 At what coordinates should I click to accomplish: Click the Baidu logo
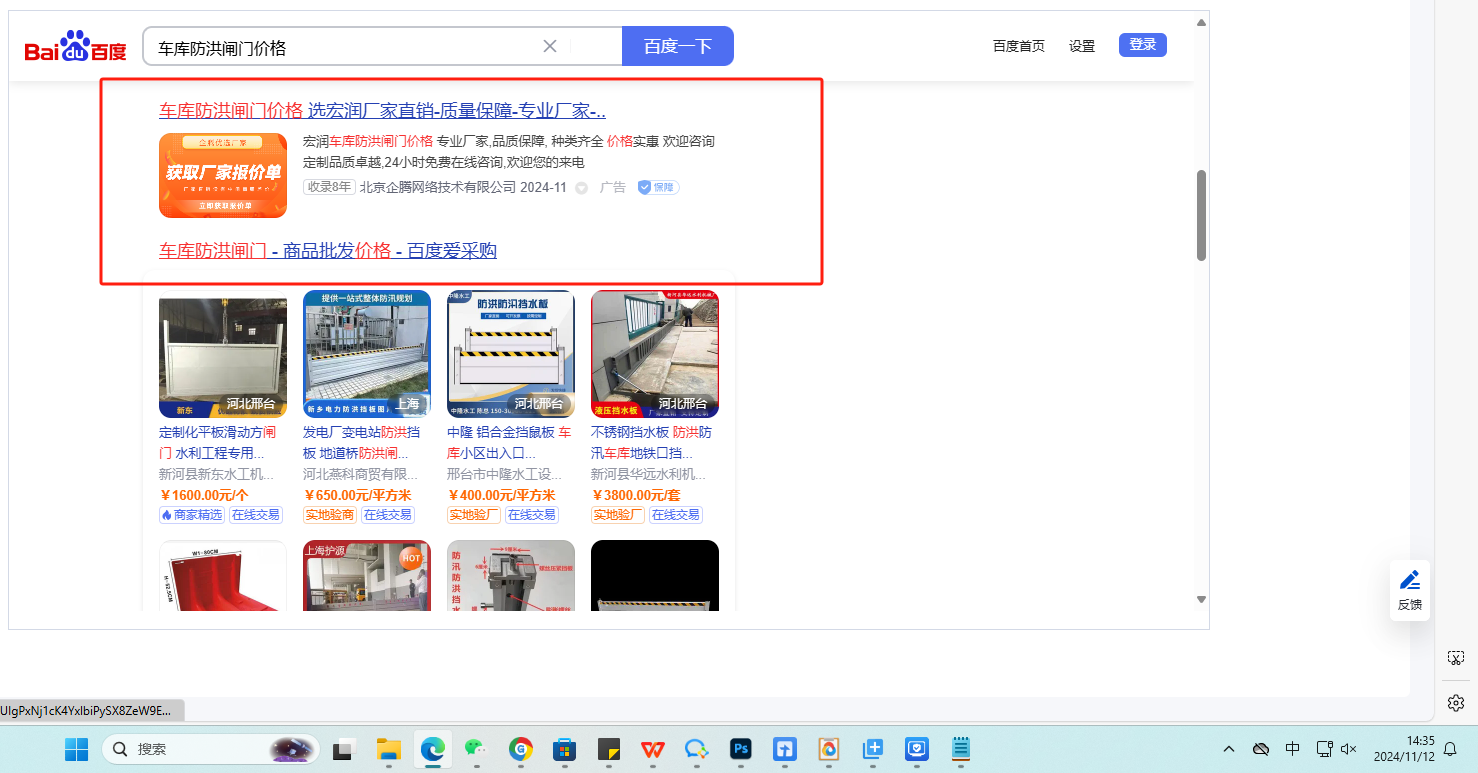click(76, 47)
